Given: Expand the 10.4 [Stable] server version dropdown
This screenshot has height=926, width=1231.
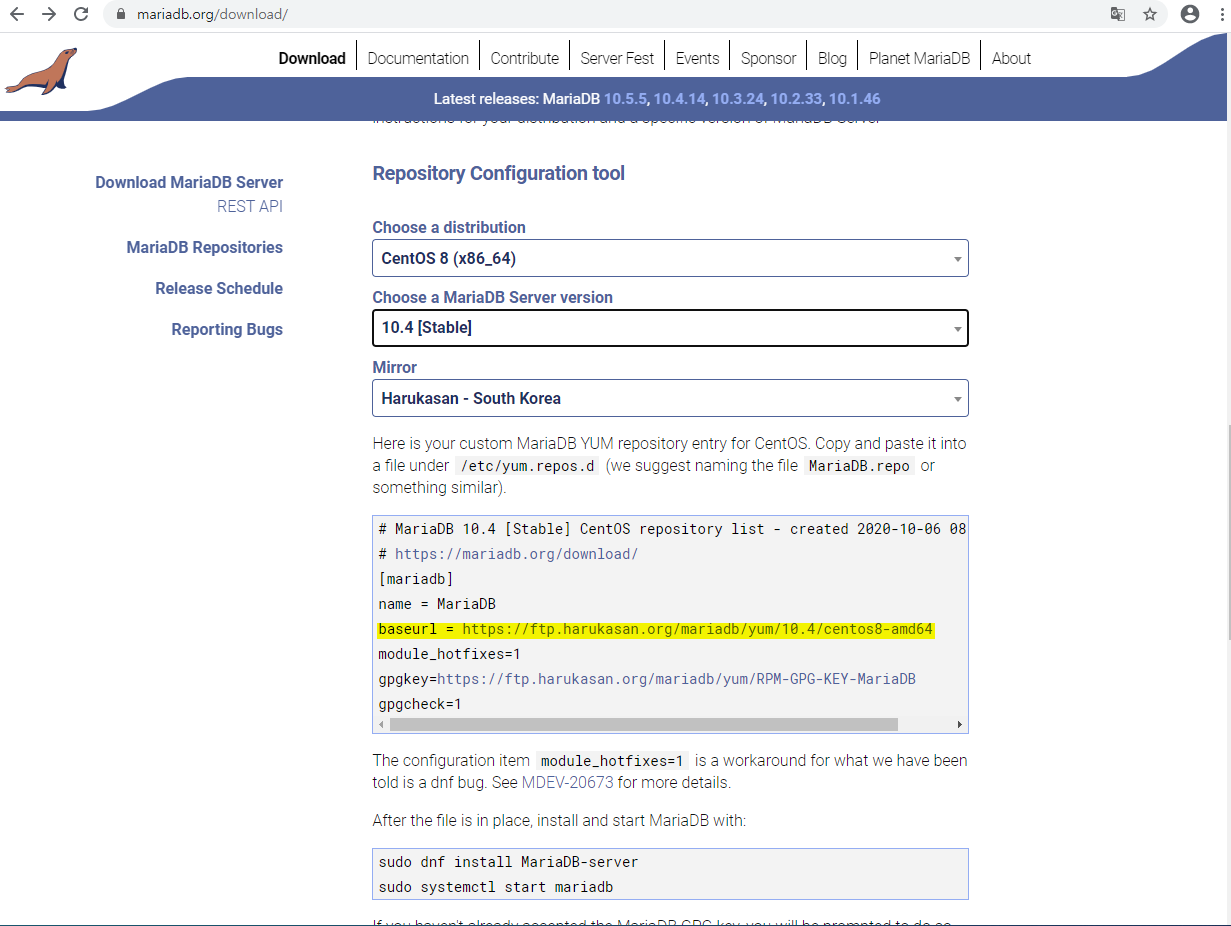Looking at the screenshot, I should pyautogui.click(x=670, y=328).
